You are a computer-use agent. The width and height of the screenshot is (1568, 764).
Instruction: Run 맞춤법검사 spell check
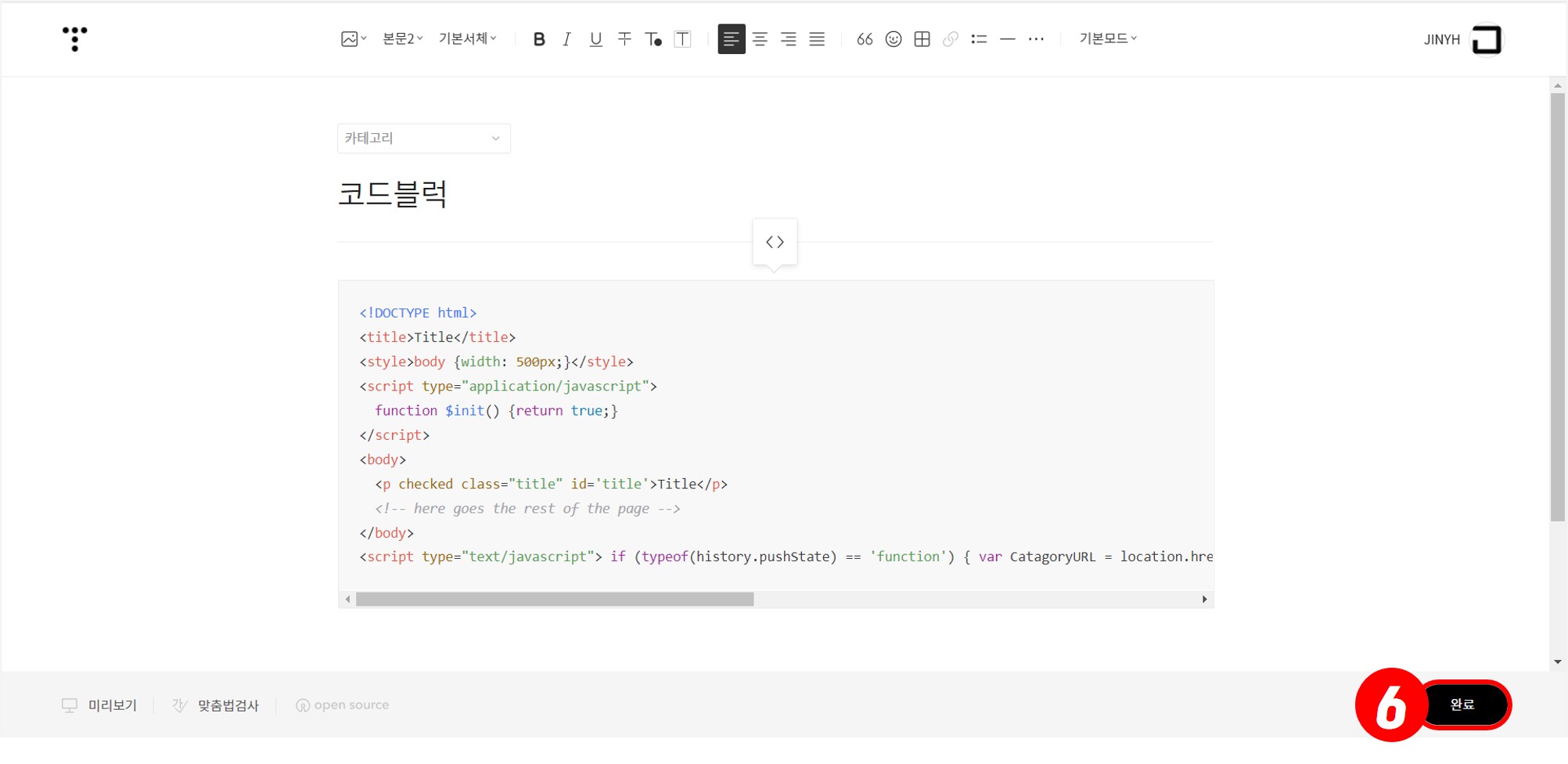point(215,705)
